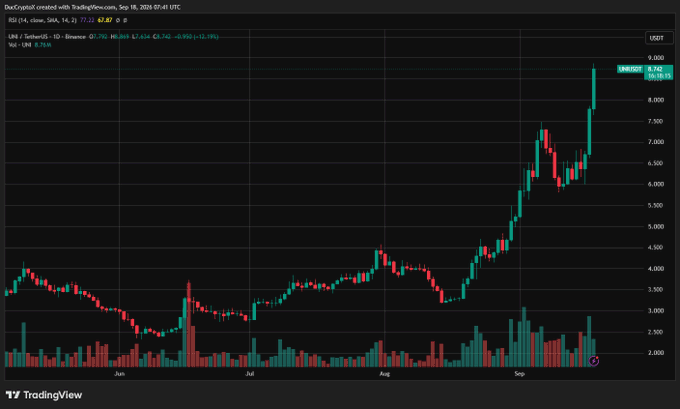680x409 pixels.
Task: Click the 6.500 price axis label
Action: pos(656,164)
